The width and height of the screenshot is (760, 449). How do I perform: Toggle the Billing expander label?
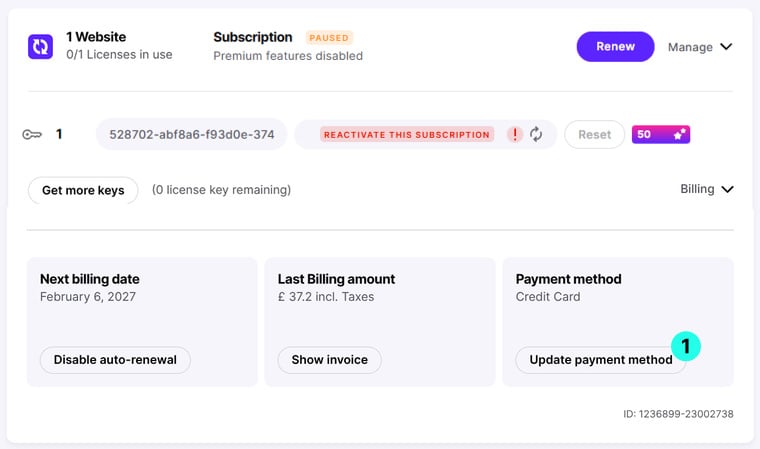pos(697,189)
